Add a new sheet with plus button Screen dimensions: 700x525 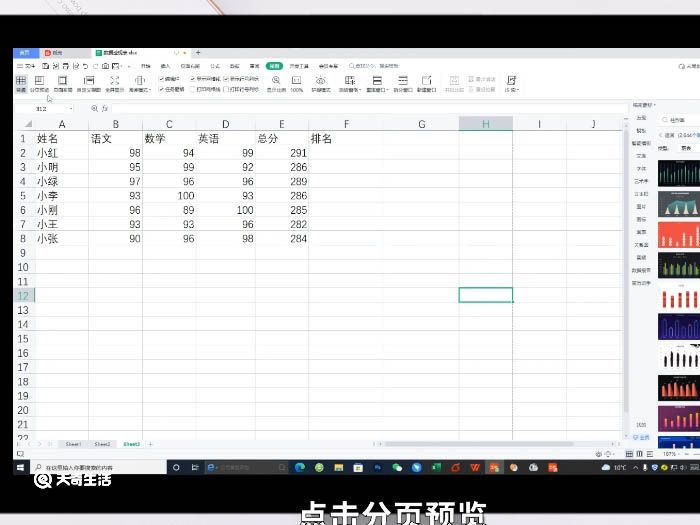(x=150, y=444)
